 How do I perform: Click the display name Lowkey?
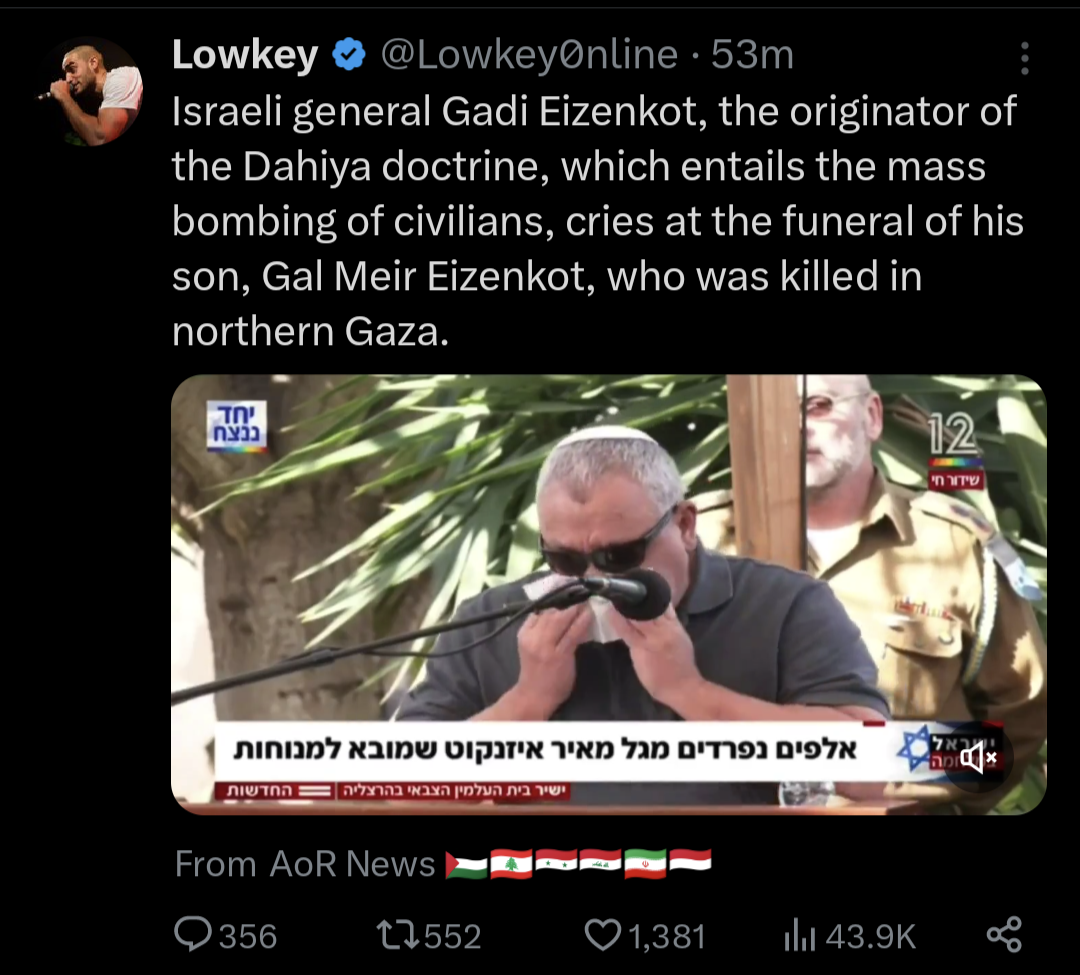coord(245,54)
